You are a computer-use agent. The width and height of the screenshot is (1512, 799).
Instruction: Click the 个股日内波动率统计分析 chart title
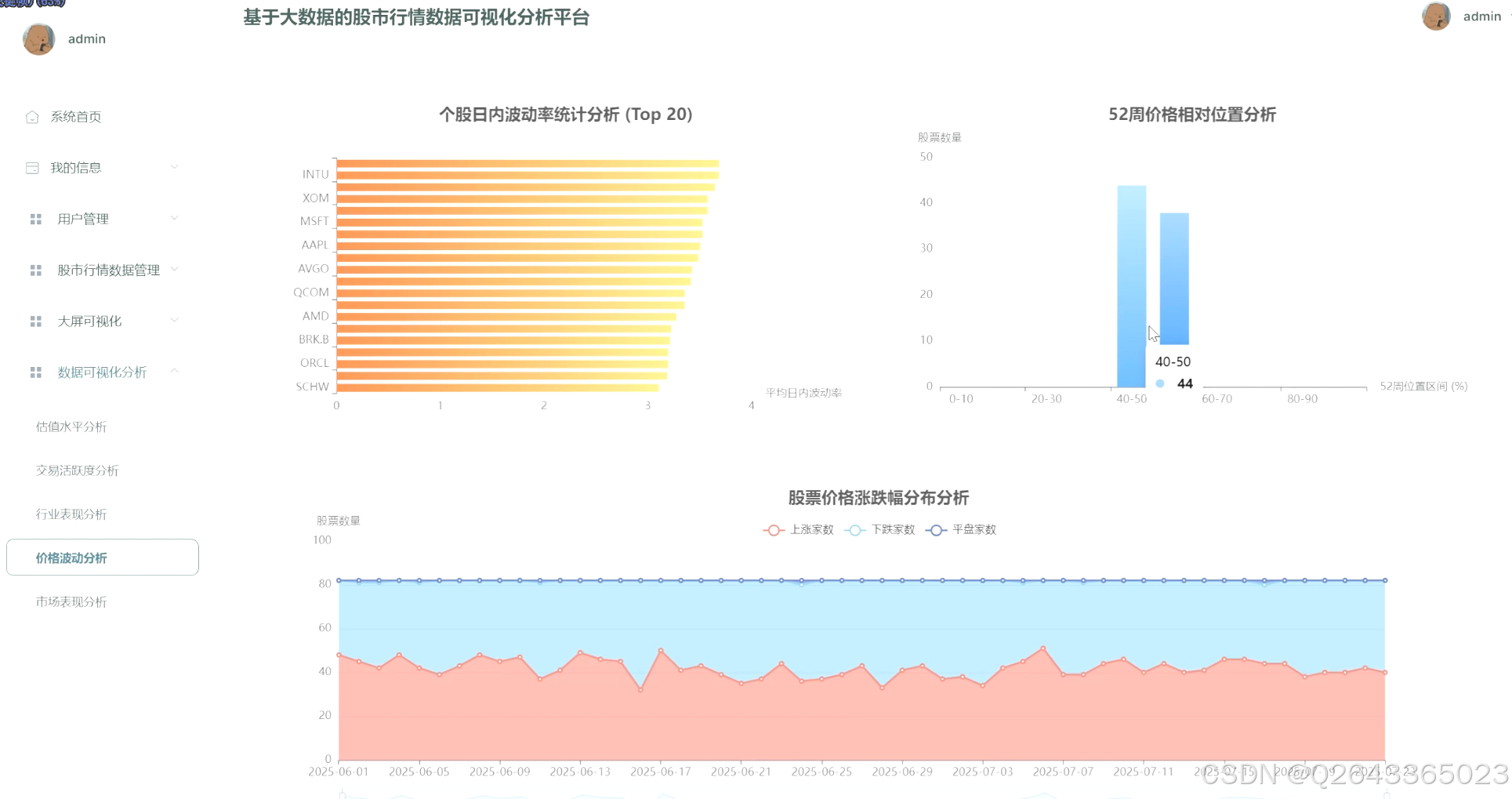pos(566,114)
